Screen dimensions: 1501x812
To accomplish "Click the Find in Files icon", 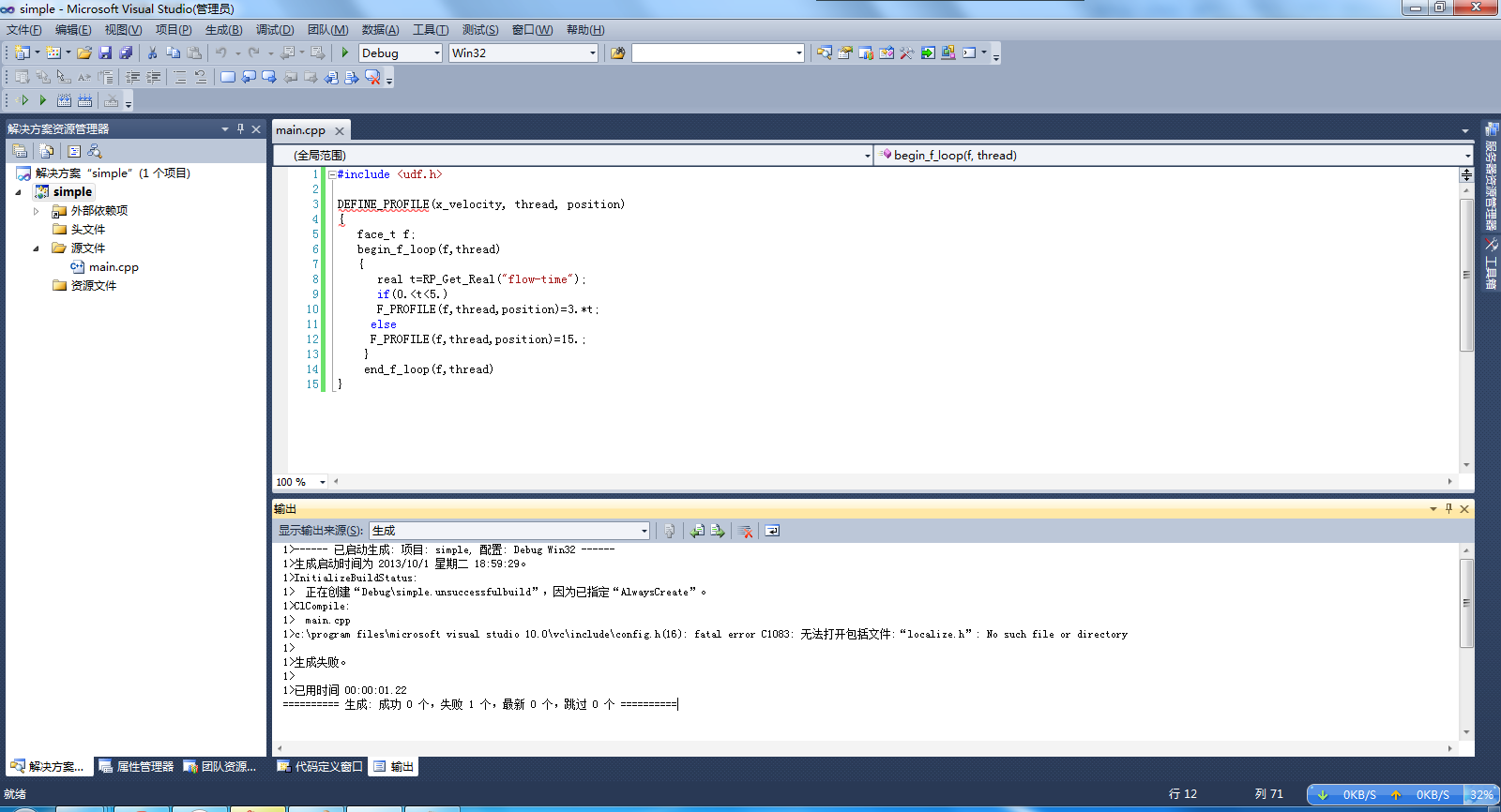I will coord(617,53).
